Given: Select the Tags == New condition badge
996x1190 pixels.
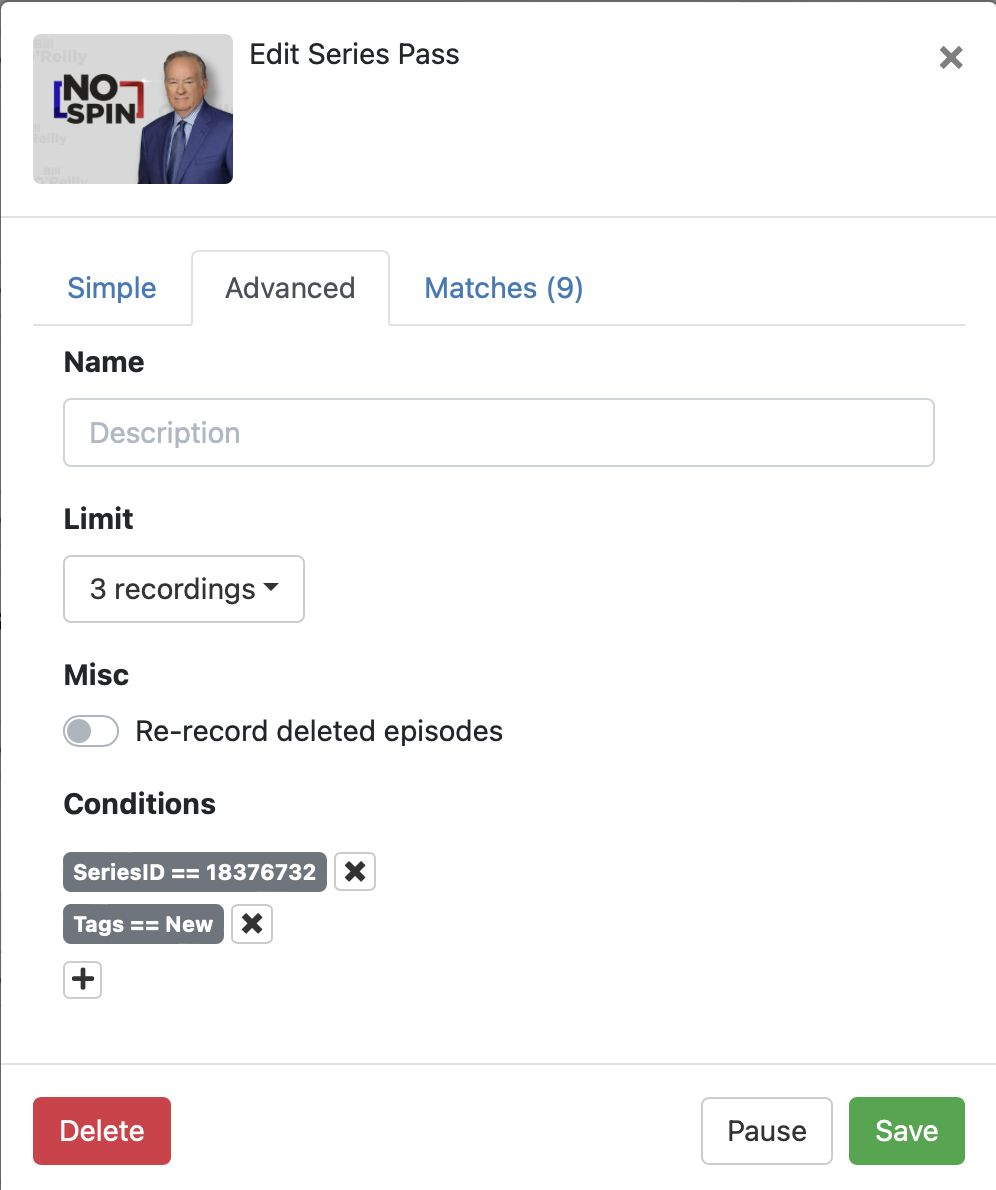Looking at the screenshot, I should (143, 924).
